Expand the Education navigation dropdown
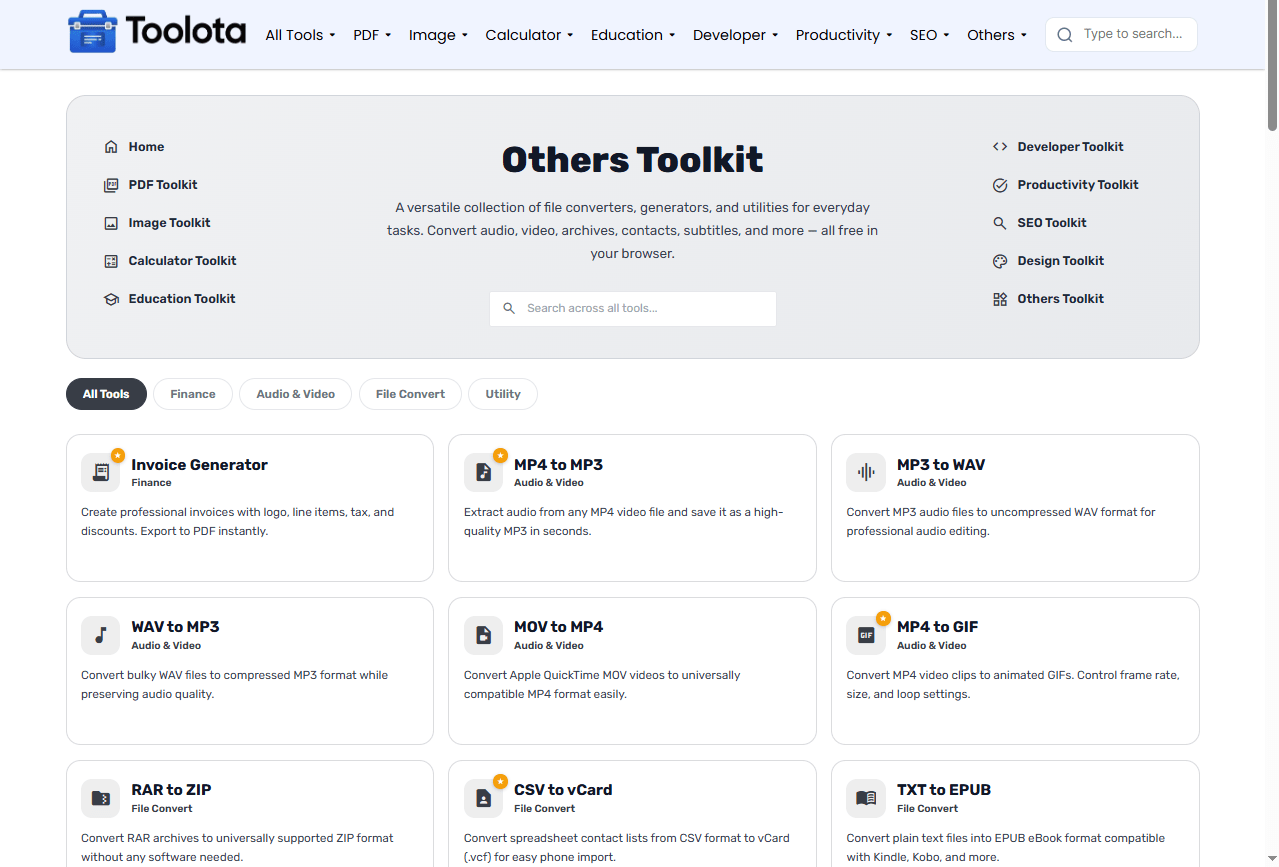 (633, 35)
